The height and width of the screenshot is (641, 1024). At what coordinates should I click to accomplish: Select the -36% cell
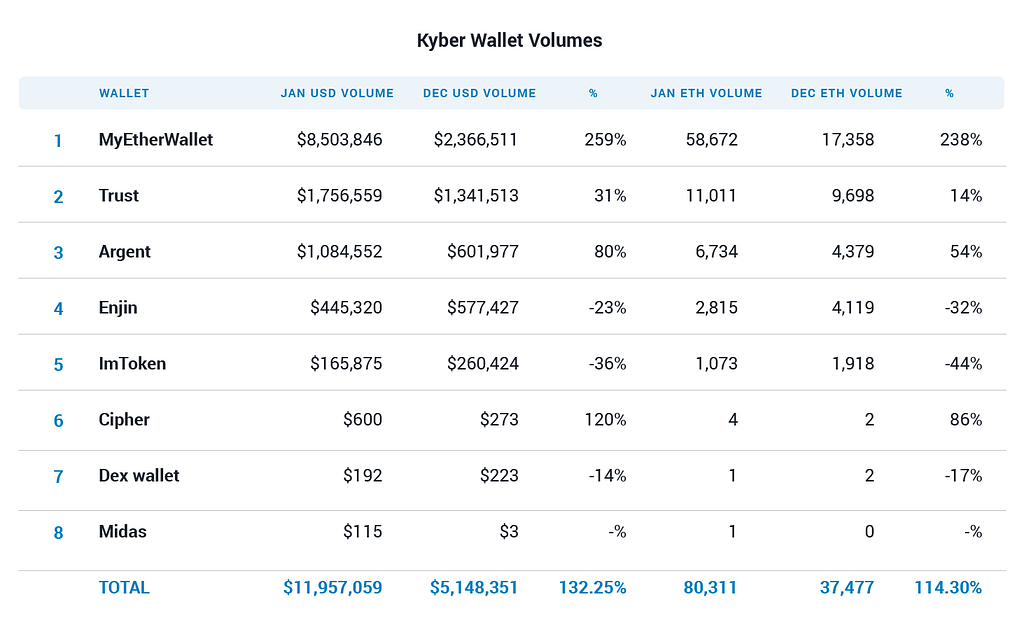tap(607, 364)
